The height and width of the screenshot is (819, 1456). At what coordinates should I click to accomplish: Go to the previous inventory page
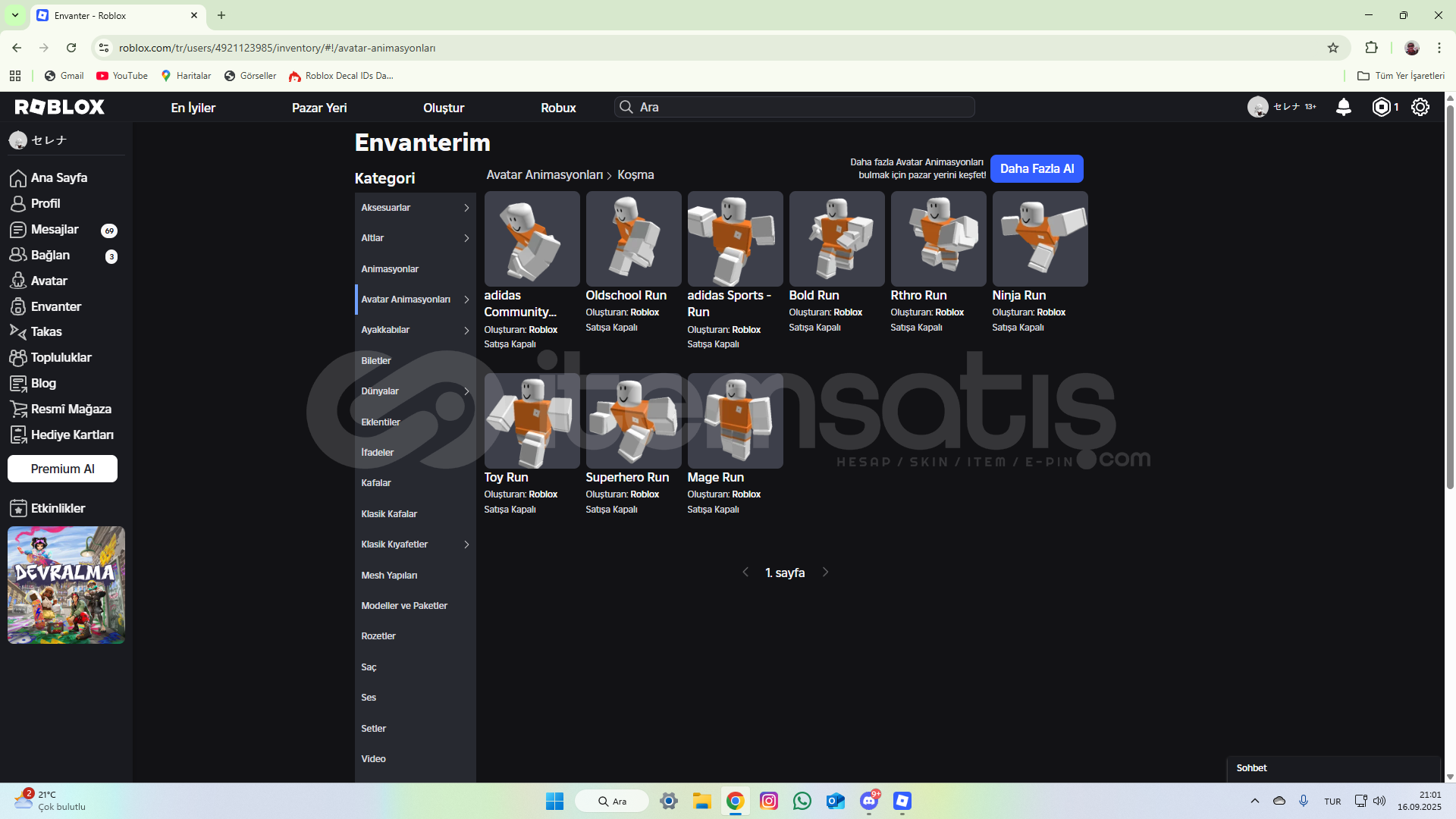click(745, 572)
